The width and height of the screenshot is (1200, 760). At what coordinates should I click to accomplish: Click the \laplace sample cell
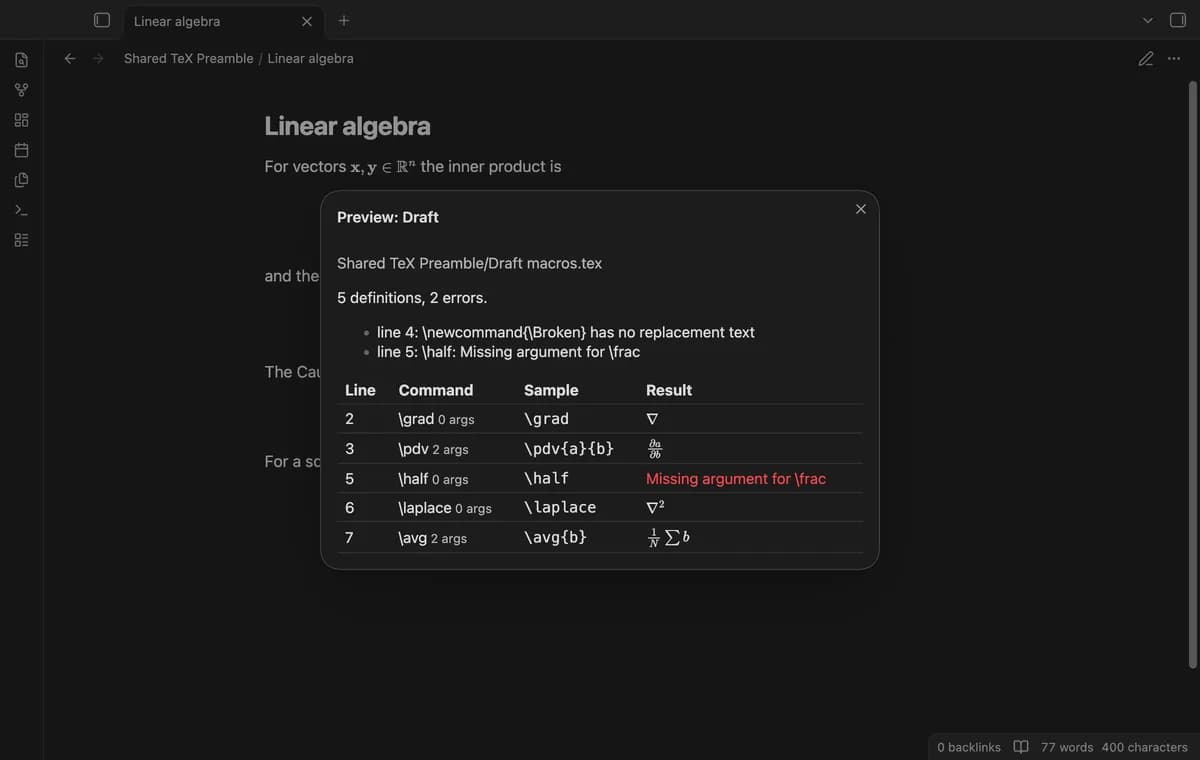[560, 508]
